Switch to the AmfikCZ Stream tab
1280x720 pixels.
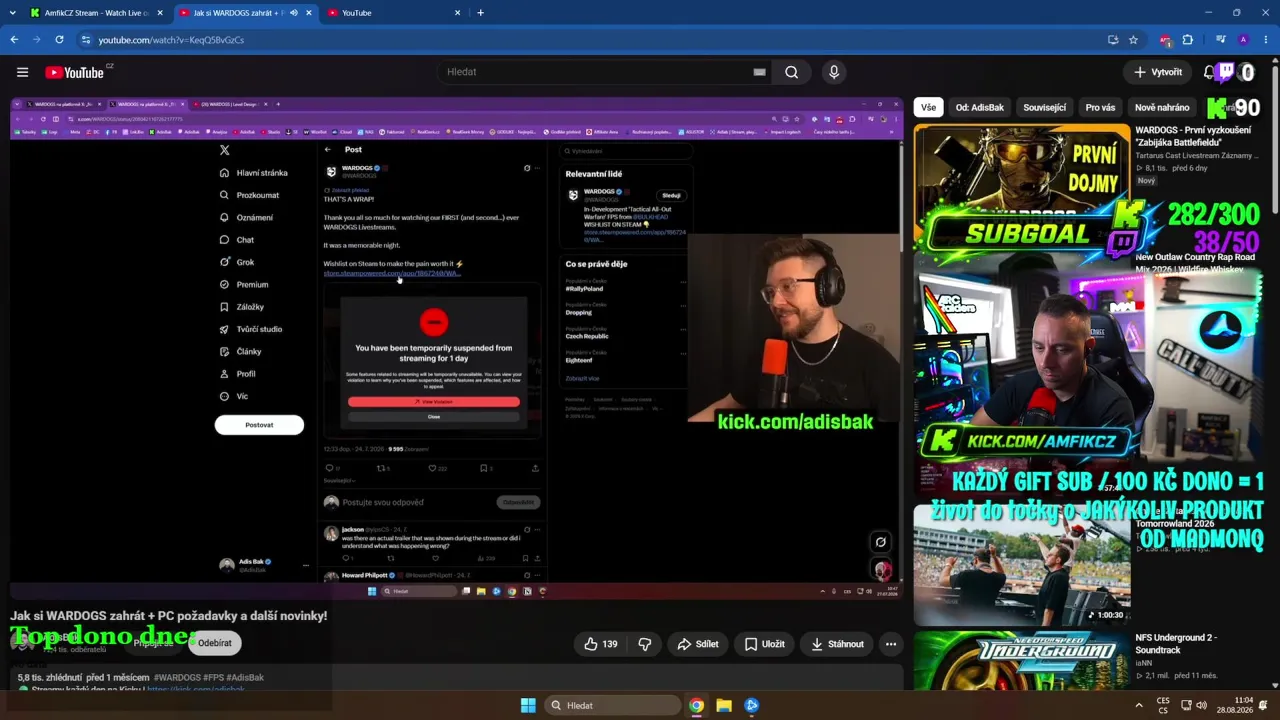tap(97, 13)
